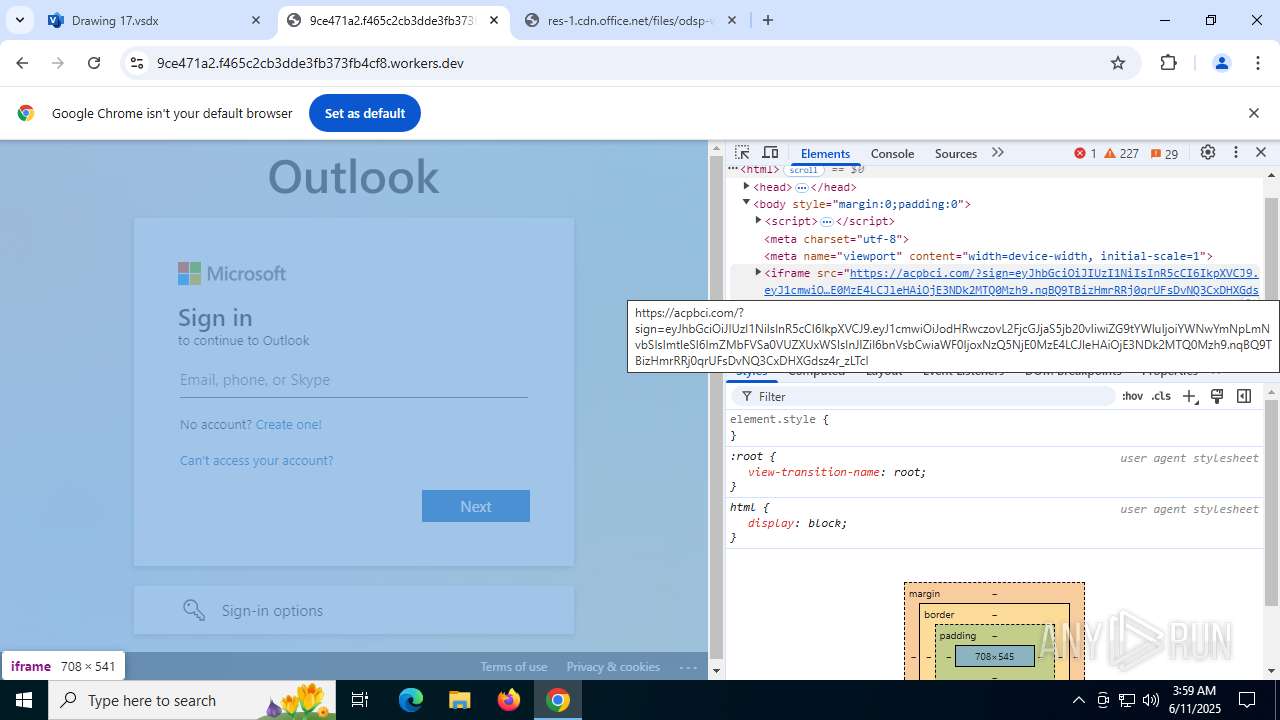1280x720 pixels.
Task: Show hidden system tray icons
Action: [1078, 700]
